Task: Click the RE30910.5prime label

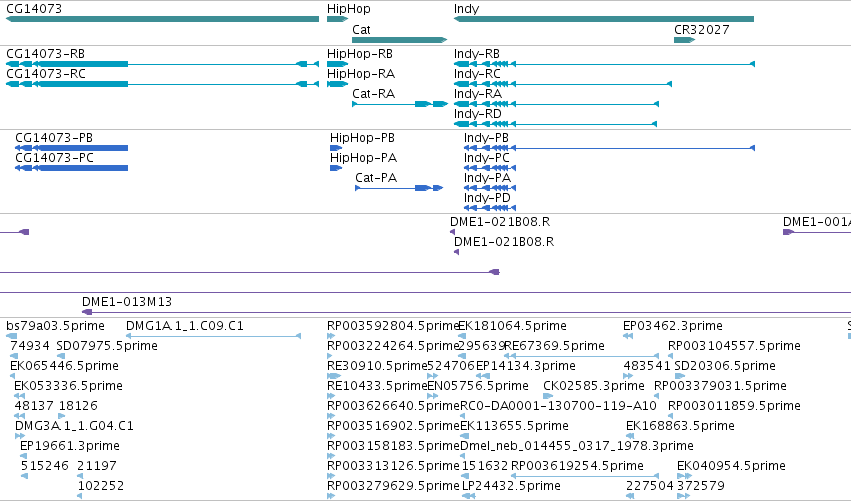Action: click(x=377, y=366)
